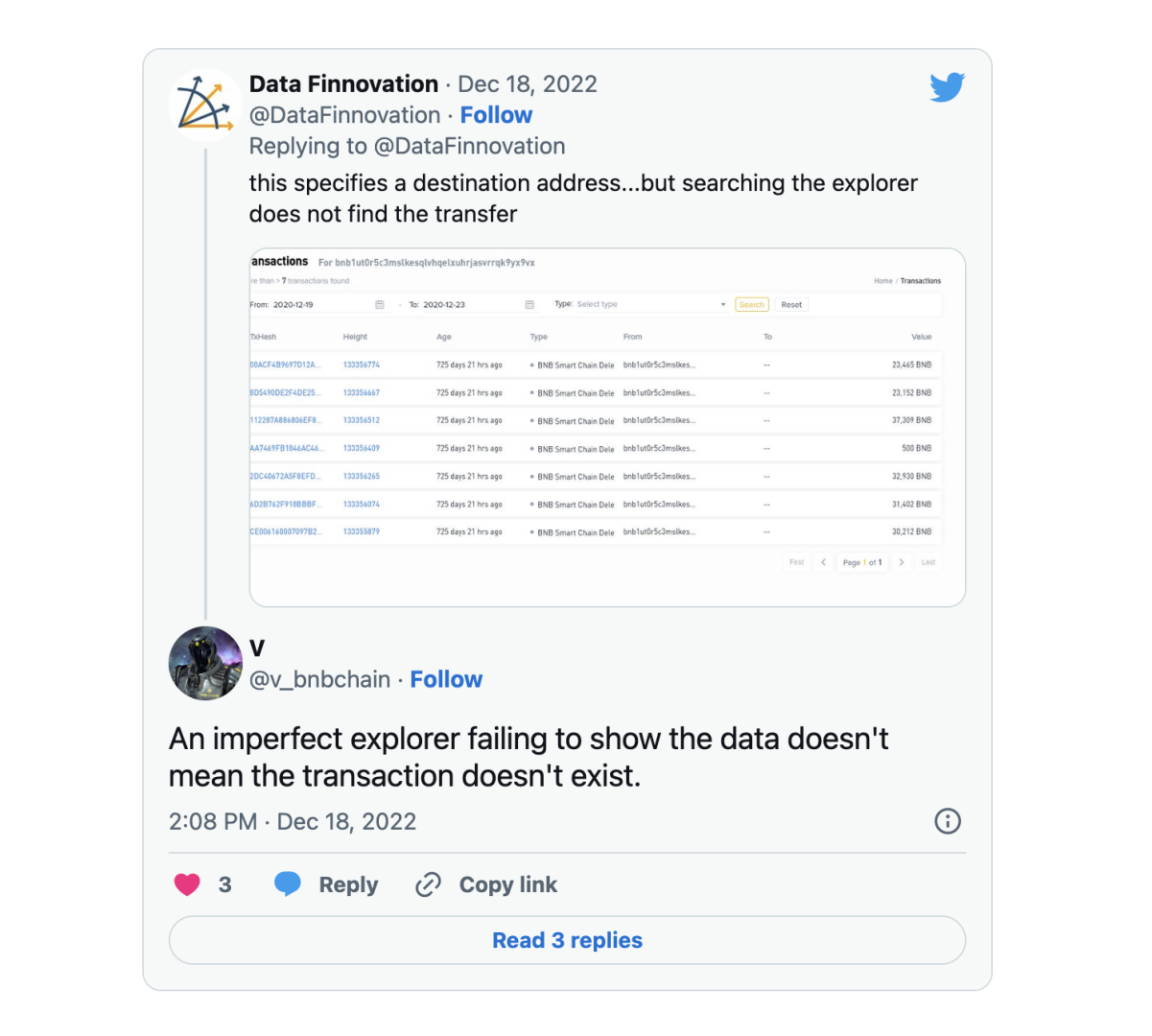Click the like count number 3
Viewport: 1152px width, 1036px height.
point(225,884)
